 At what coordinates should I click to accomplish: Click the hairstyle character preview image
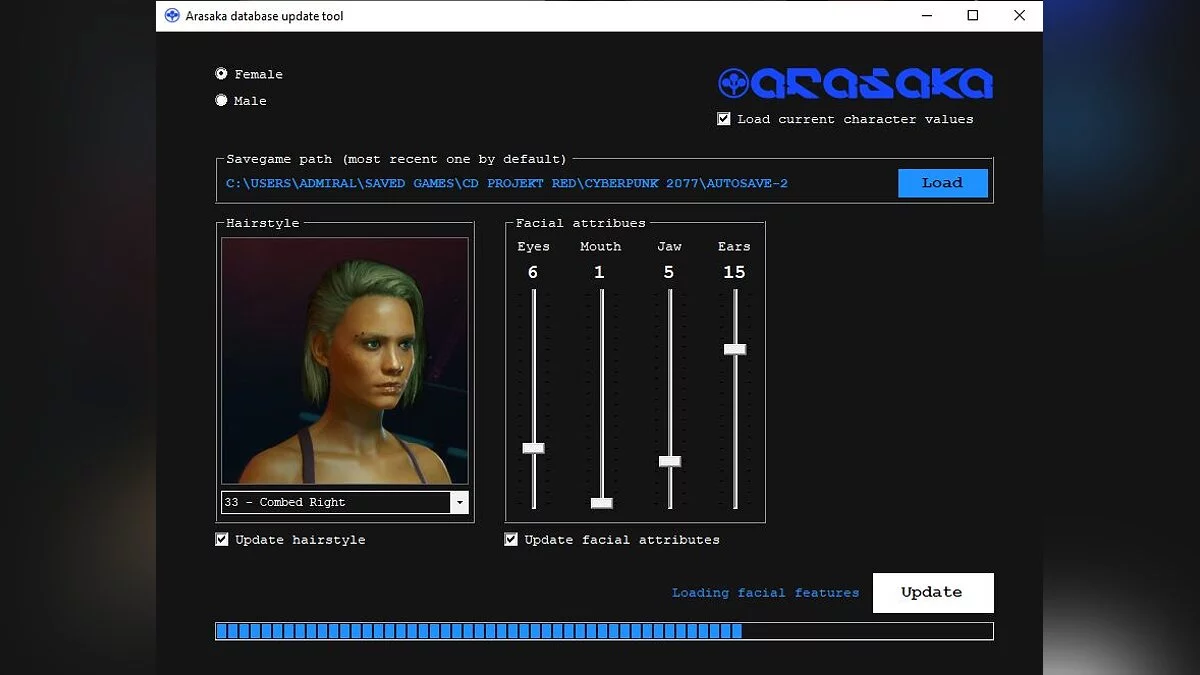344,361
